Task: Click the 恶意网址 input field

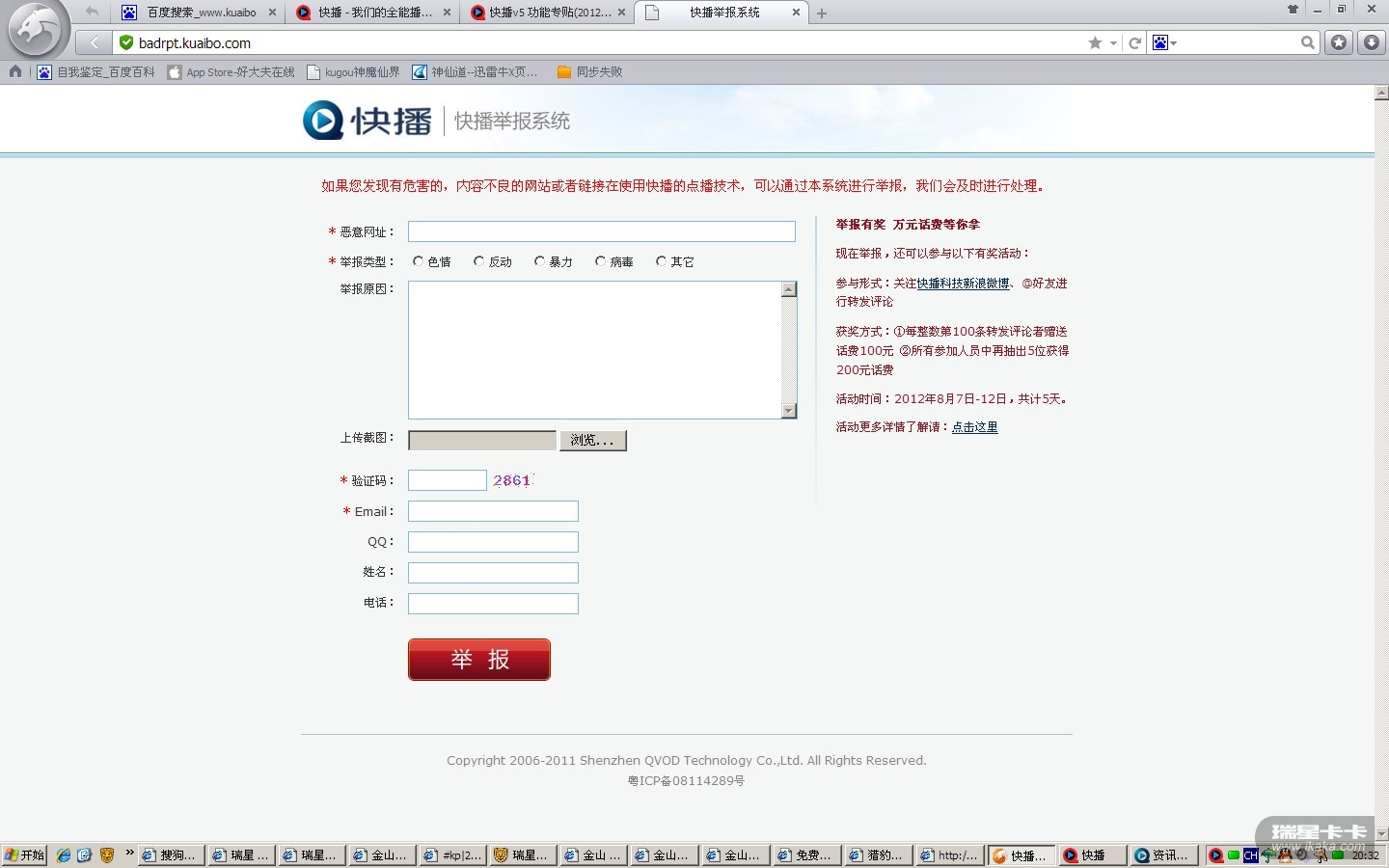Action: (602, 231)
